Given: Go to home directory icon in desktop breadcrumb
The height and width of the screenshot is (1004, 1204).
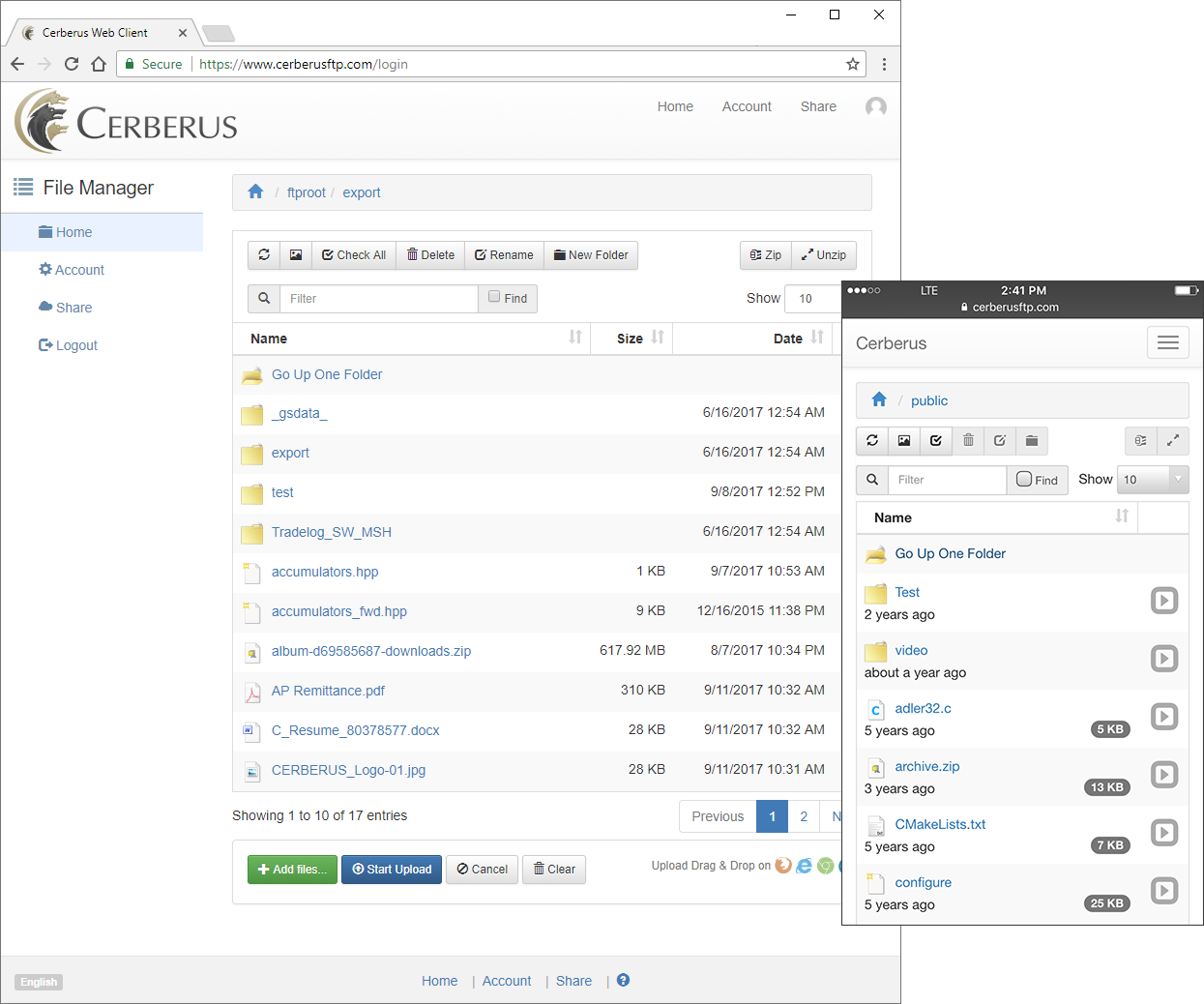Looking at the screenshot, I should pyautogui.click(x=255, y=192).
